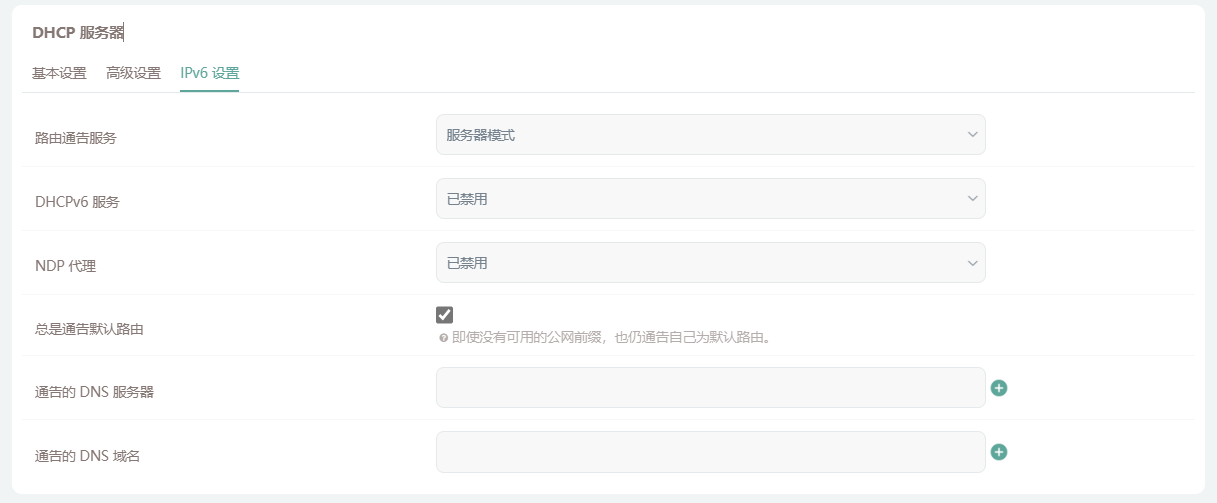This screenshot has width=1217, height=503.
Task: Focus the 通告的 DNS 服务器 input field
Action: [x=710, y=388]
